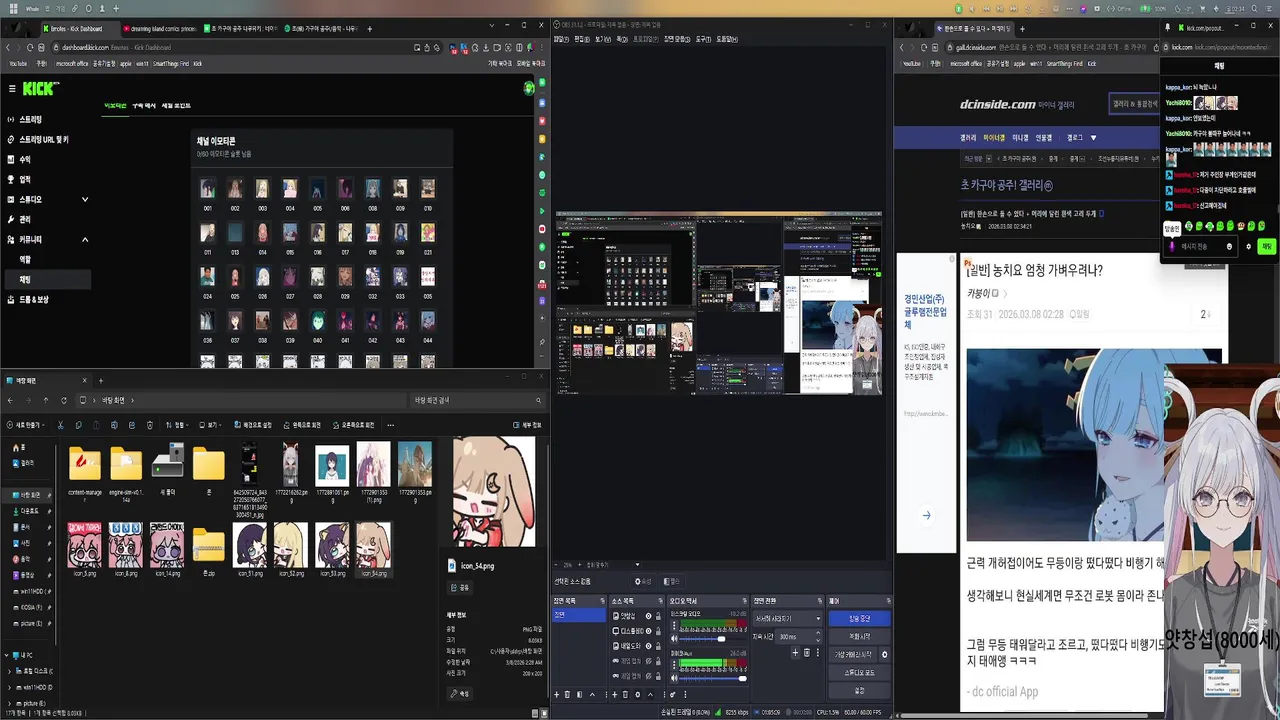Select icon_51.png file
The height and width of the screenshot is (720, 1280).
(250, 550)
